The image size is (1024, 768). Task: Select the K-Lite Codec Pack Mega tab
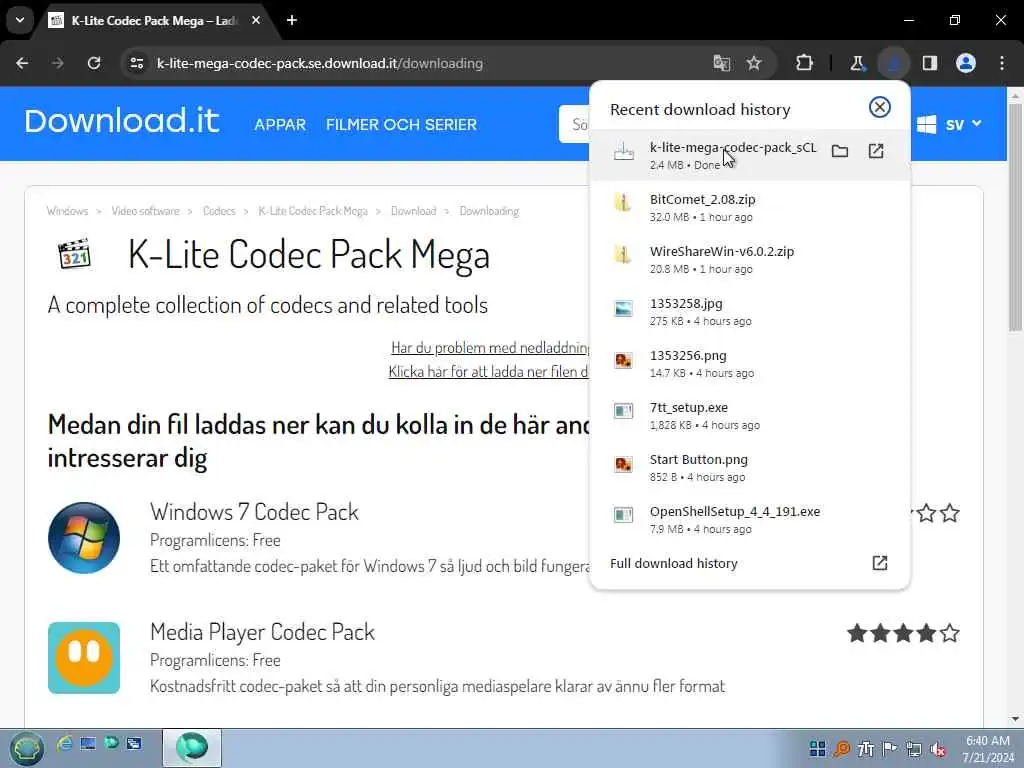tap(153, 20)
